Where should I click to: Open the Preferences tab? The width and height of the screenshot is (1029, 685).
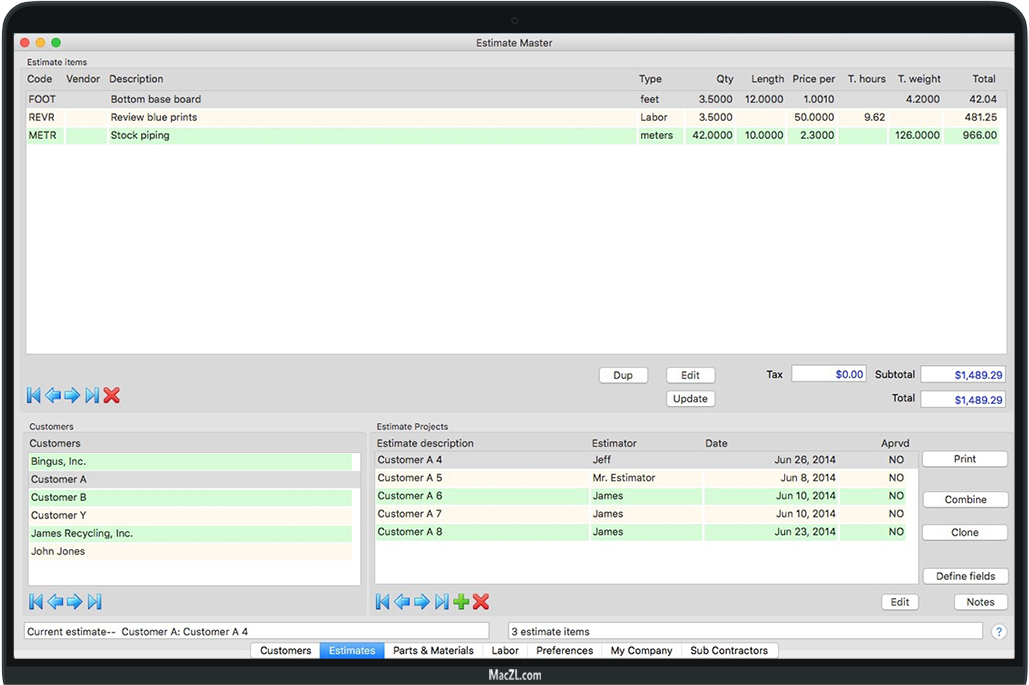click(x=564, y=651)
